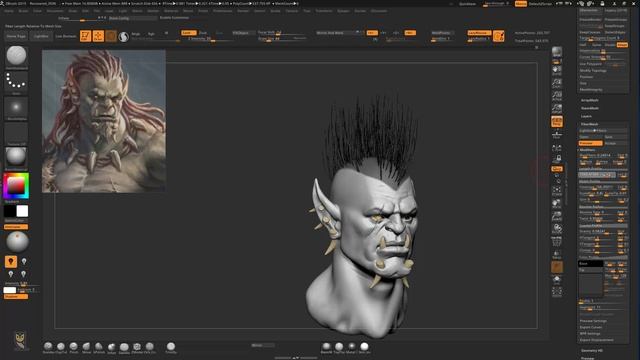Click the Zoom canvas icon
The width and height of the screenshot is (640, 360).
click(x=557, y=84)
